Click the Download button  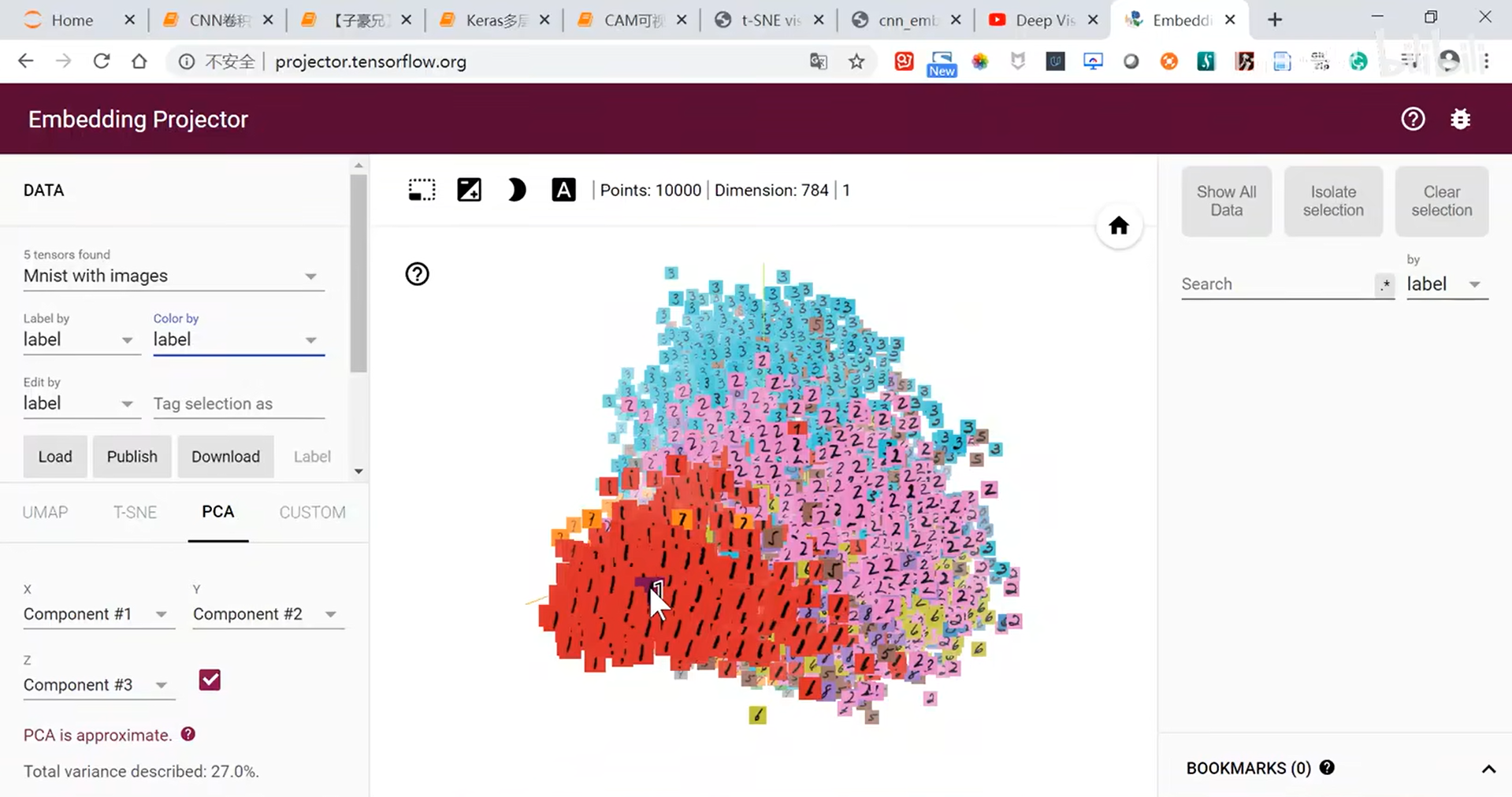click(225, 457)
